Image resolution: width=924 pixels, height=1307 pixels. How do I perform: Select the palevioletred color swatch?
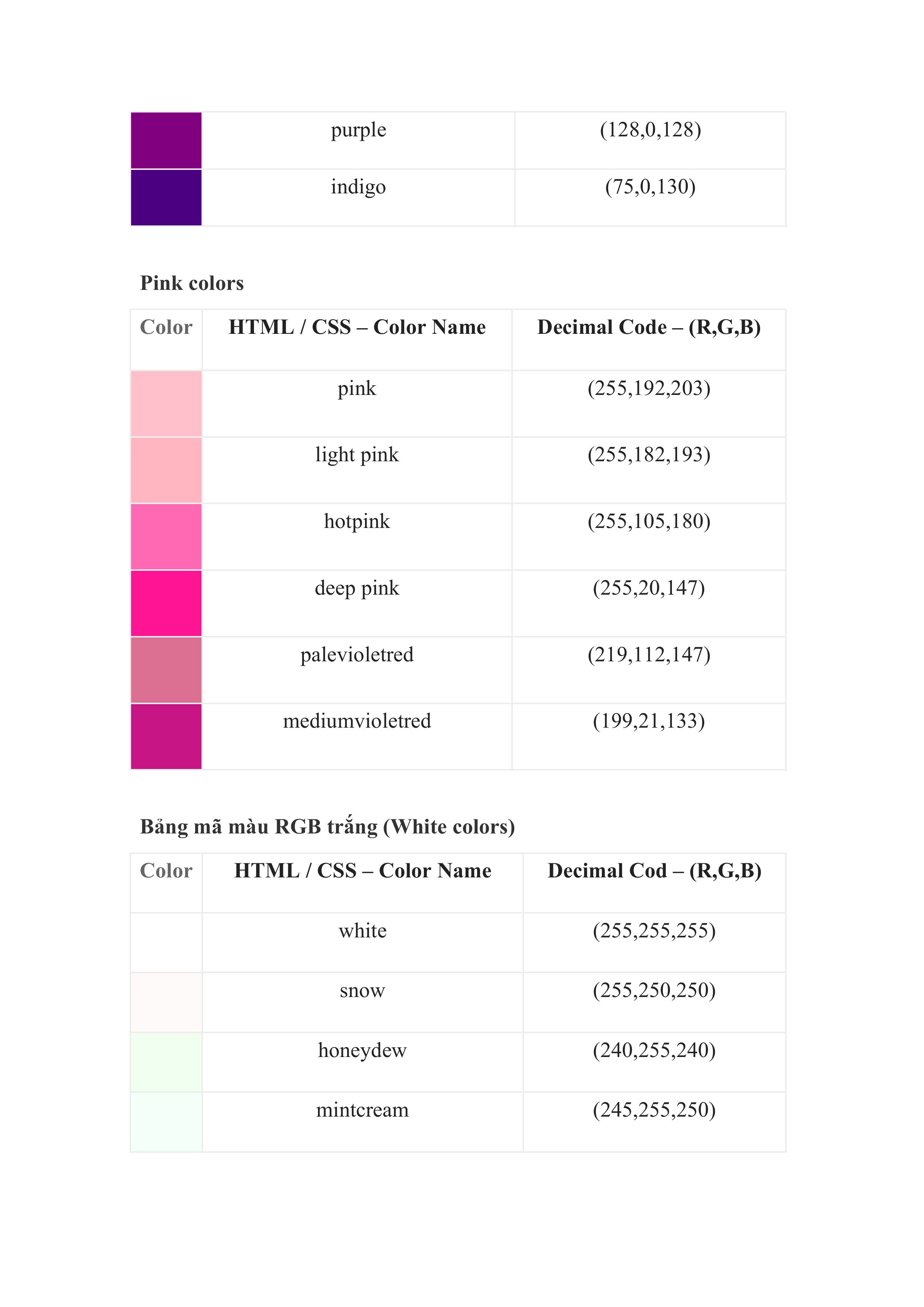coord(166,670)
